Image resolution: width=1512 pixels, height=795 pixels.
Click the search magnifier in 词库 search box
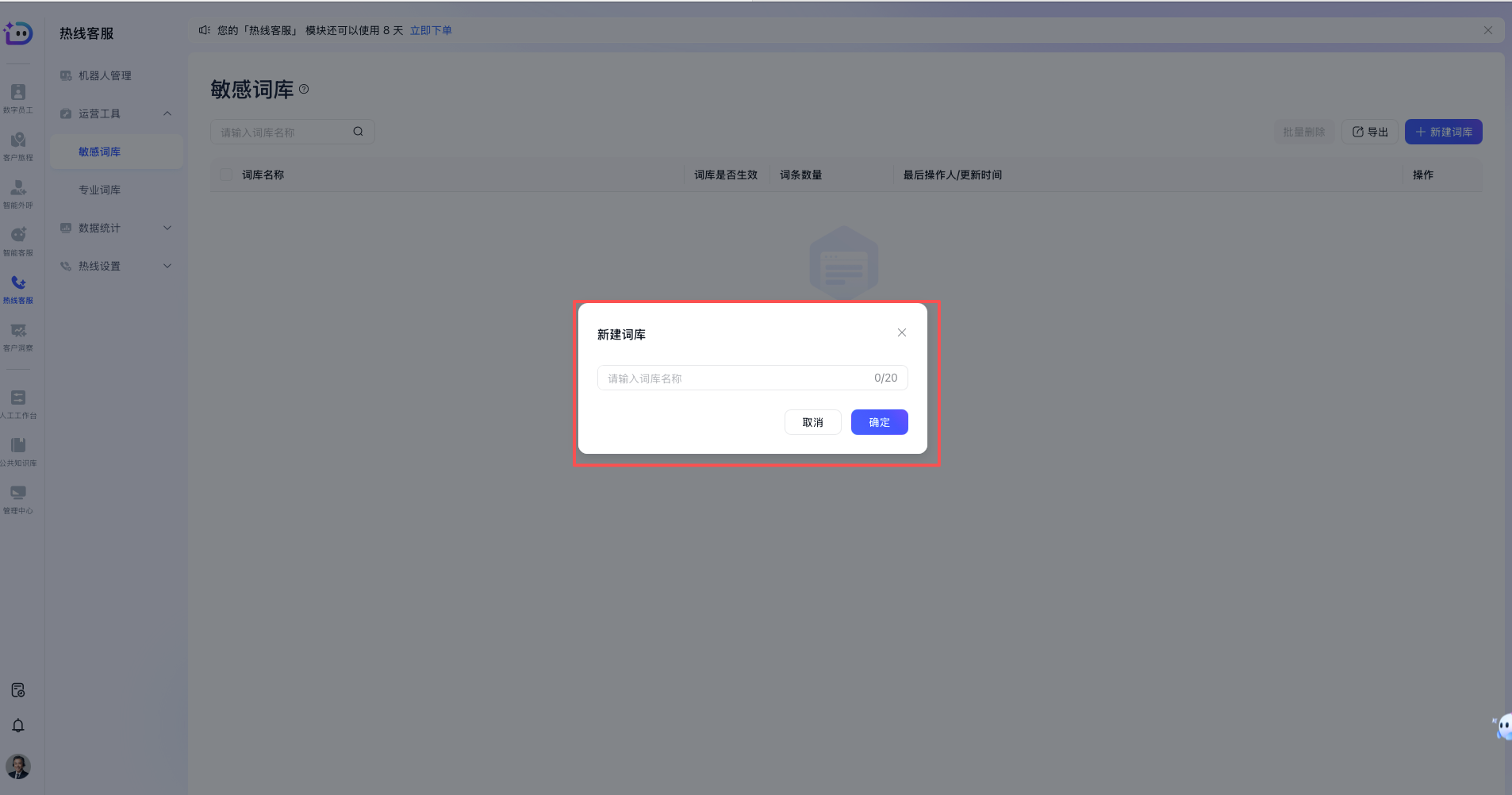coord(358,132)
